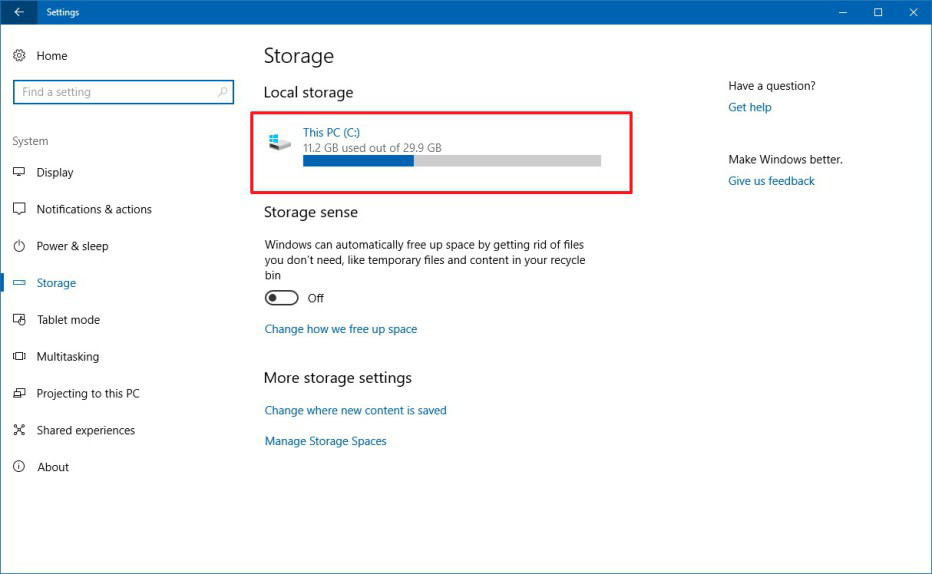This screenshot has width=932, height=574.
Task: Open Manage Storage Spaces link
Action: pos(325,441)
